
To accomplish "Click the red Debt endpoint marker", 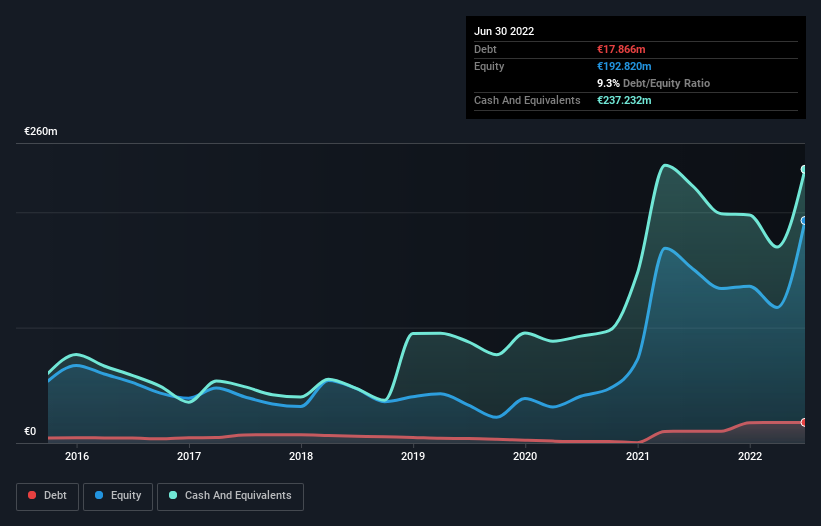I will click(804, 422).
